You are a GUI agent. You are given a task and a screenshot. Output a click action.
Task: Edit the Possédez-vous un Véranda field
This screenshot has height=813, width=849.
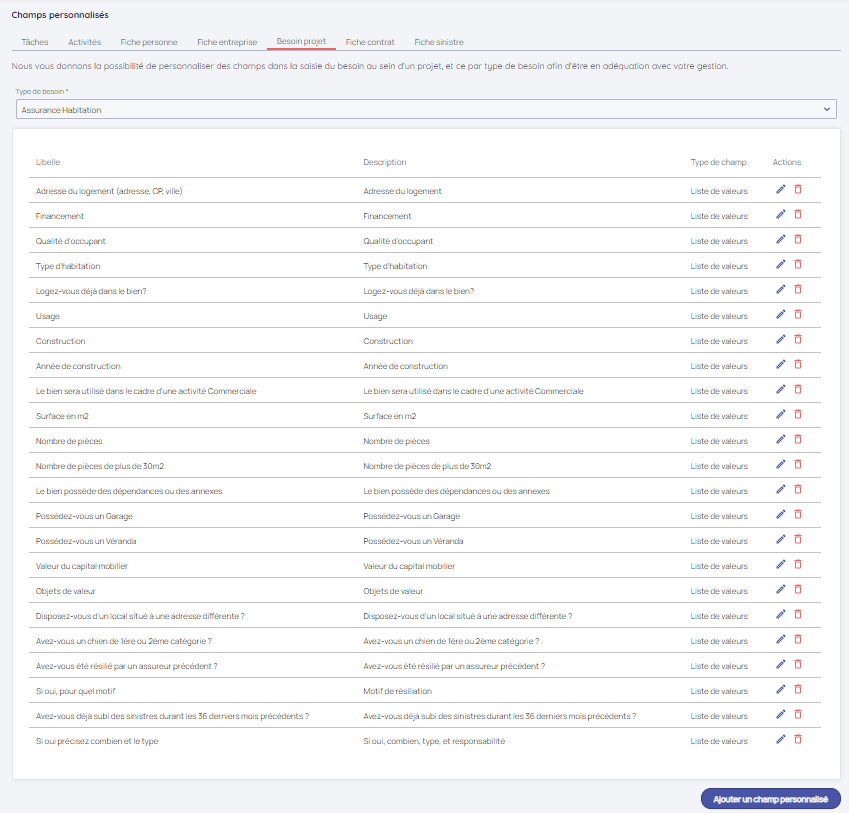pos(781,540)
